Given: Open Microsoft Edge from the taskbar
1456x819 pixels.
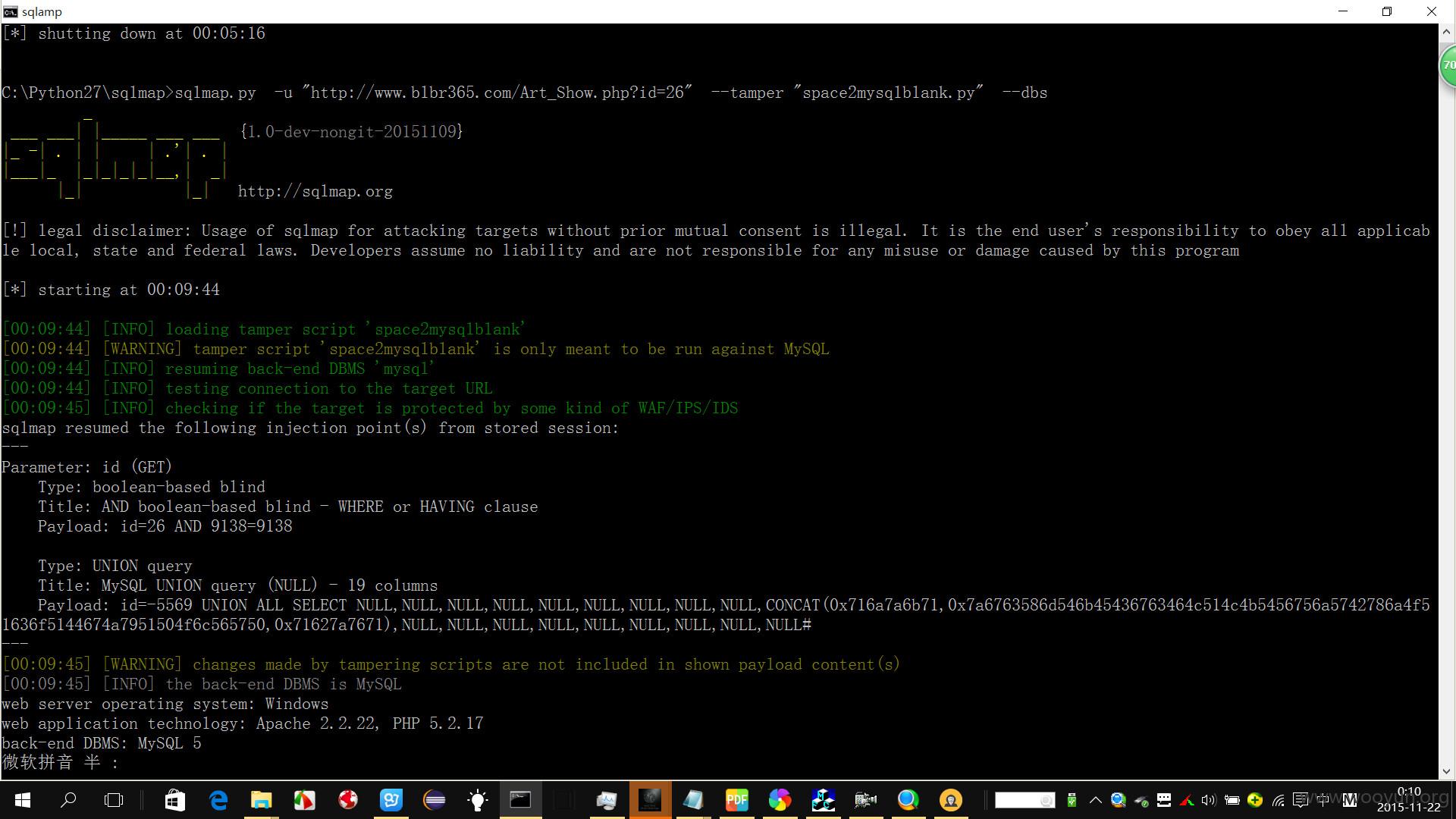Looking at the screenshot, I should coord(218,800).
